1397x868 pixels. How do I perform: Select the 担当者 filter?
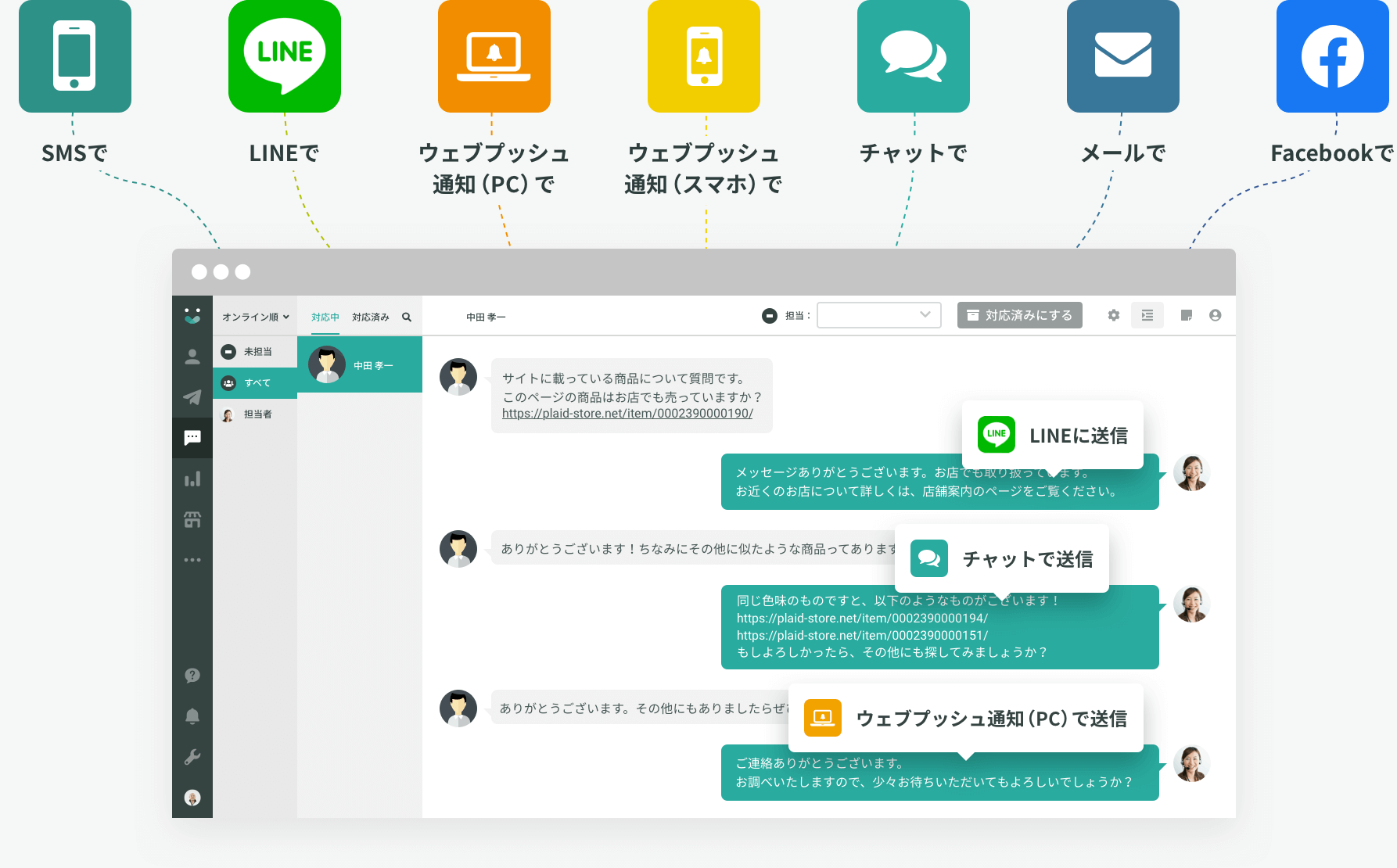pyautogui.click(x=255, y=414)
